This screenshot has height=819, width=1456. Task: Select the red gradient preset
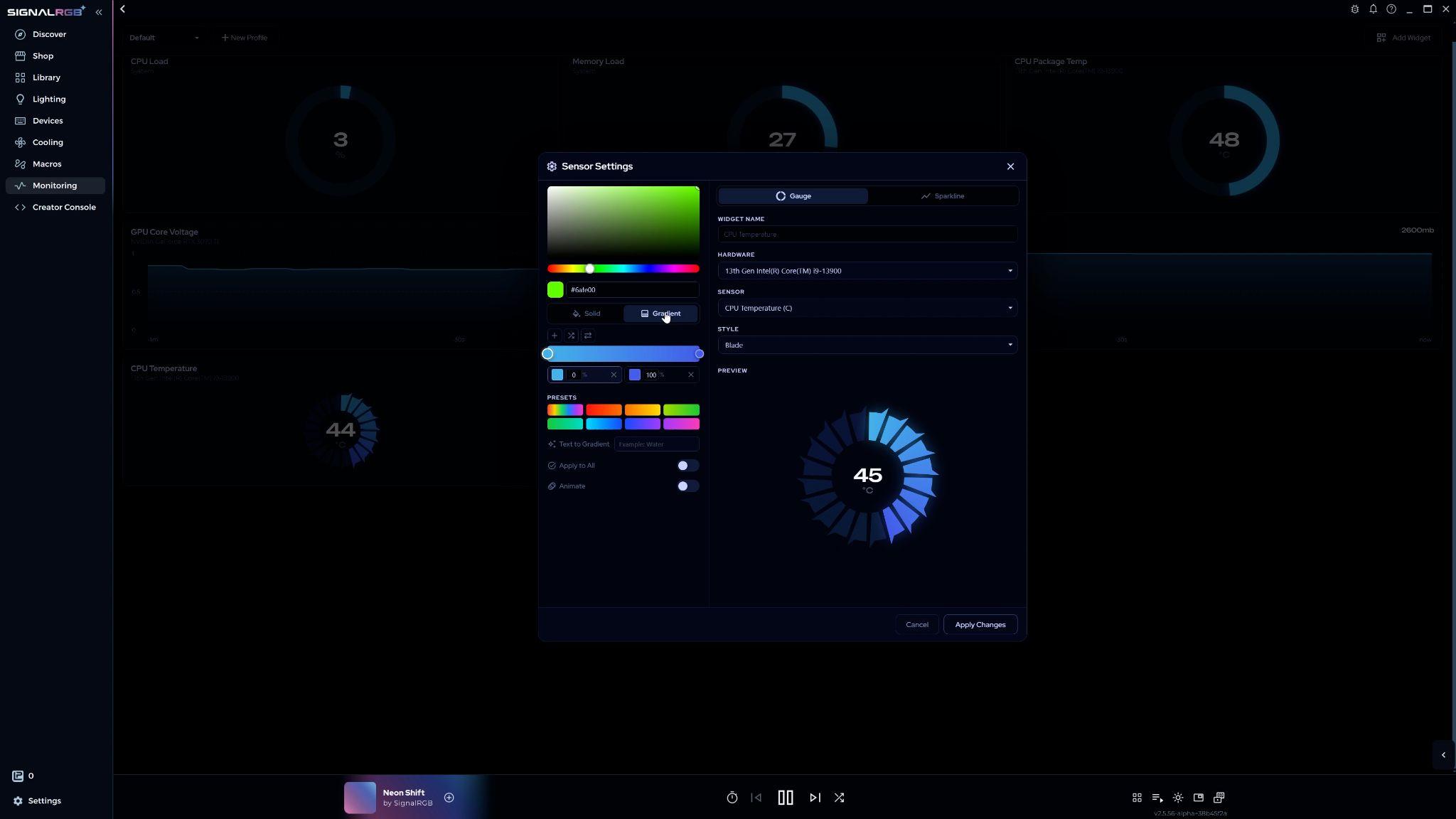coord(604,410)
